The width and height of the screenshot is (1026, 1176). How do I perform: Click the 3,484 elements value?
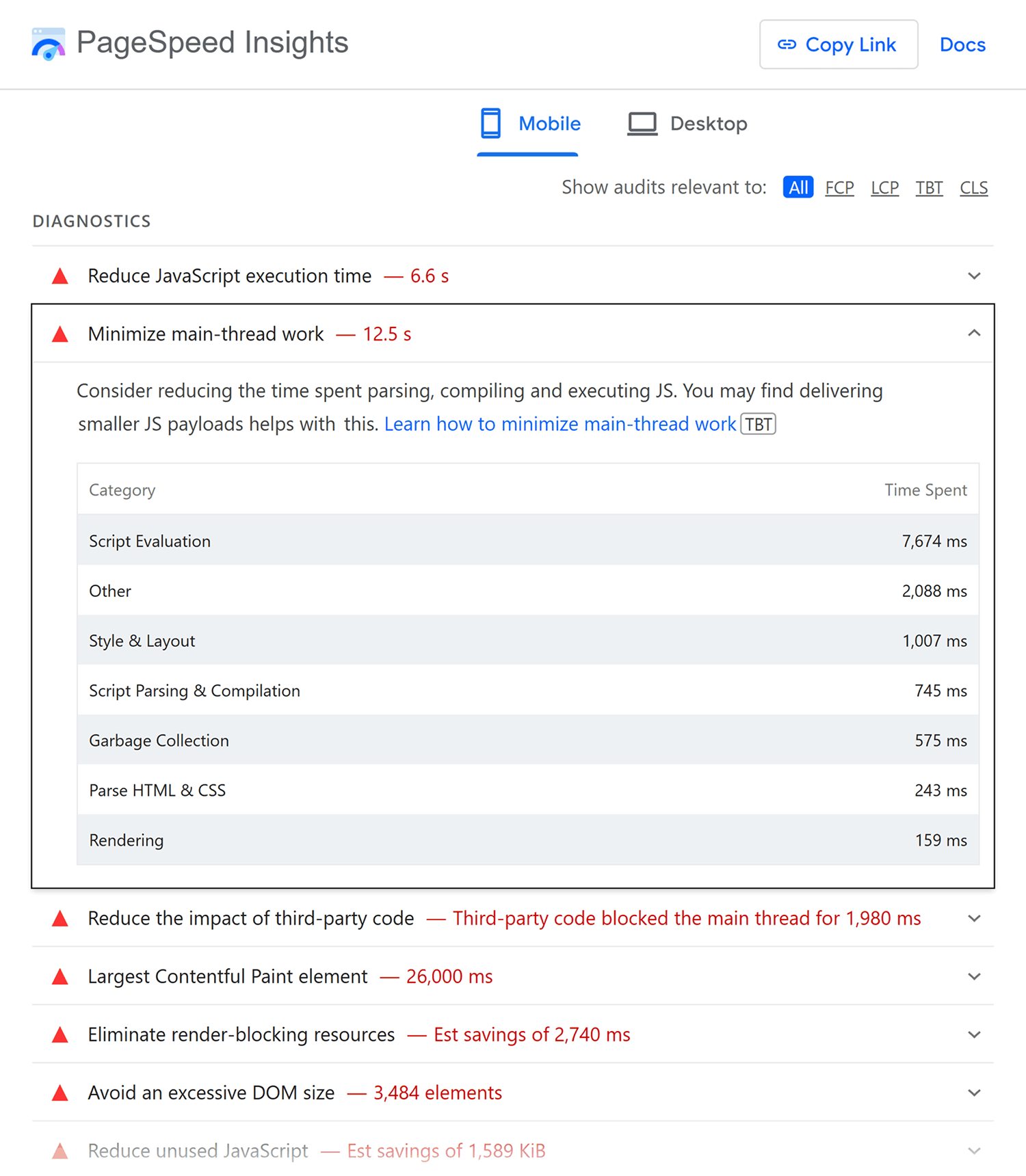coord(438,1093)
